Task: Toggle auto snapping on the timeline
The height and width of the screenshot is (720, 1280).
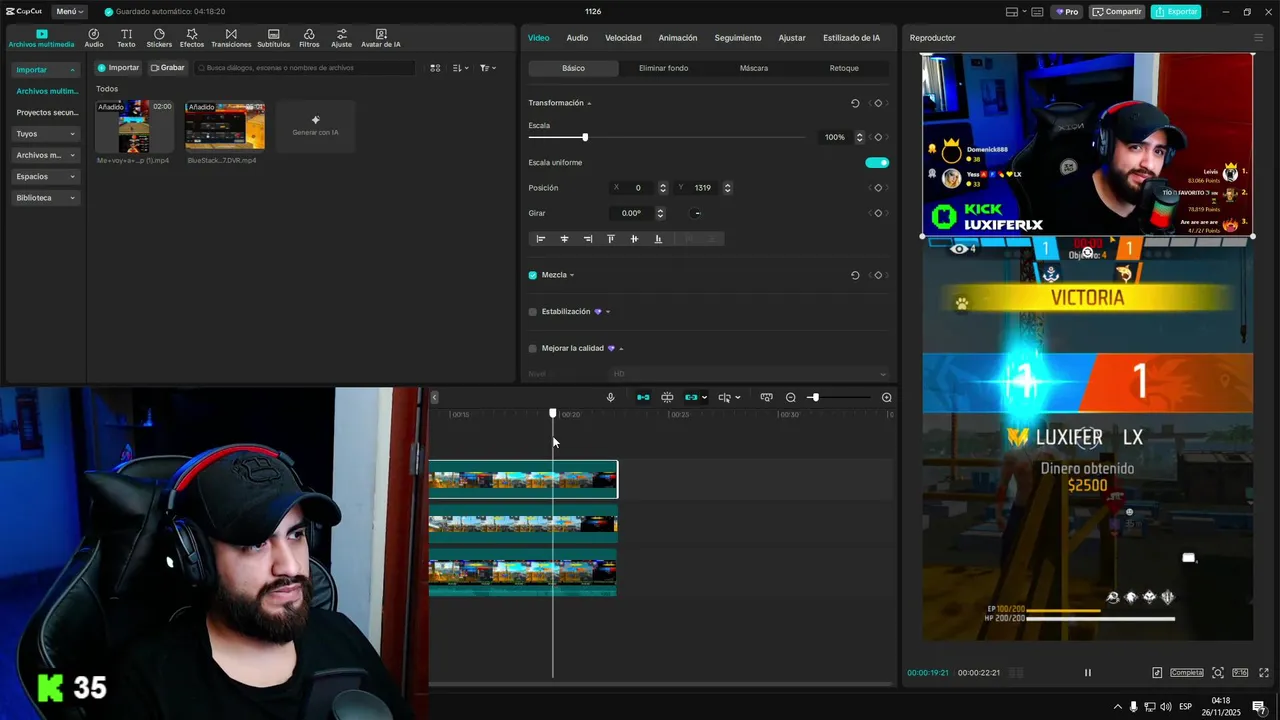Action: click(667, 397)
